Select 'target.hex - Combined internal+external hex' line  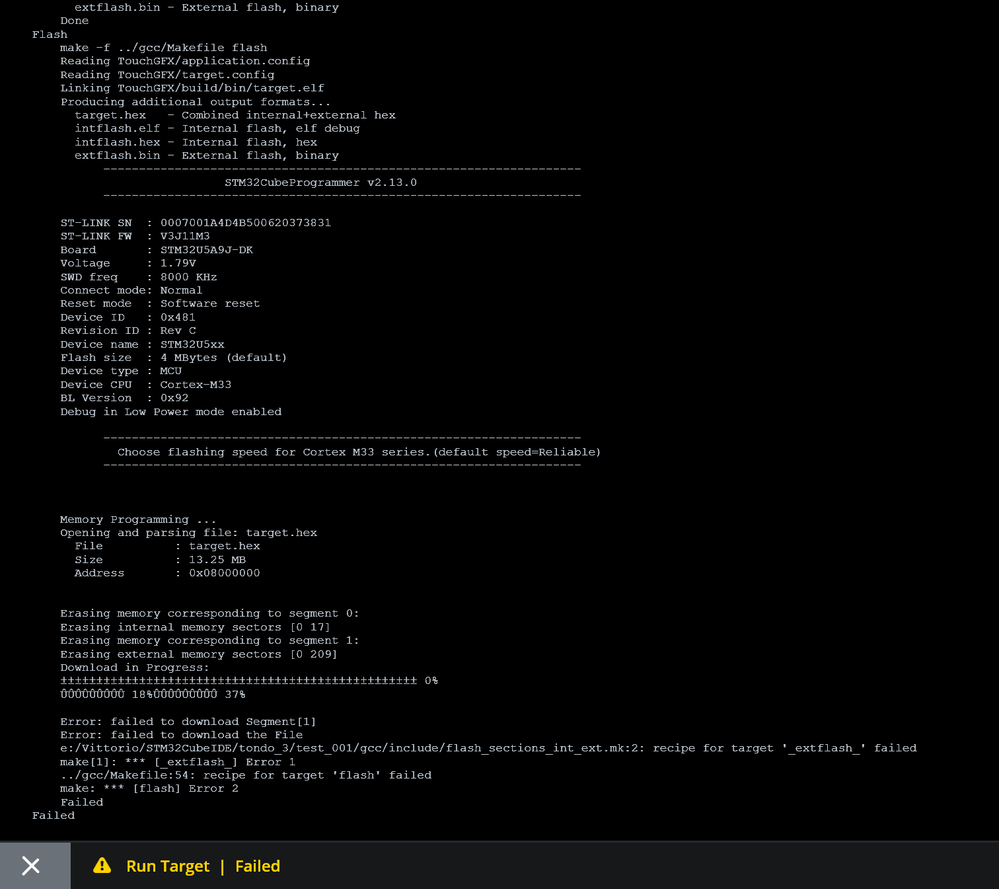tap(235, 115)
